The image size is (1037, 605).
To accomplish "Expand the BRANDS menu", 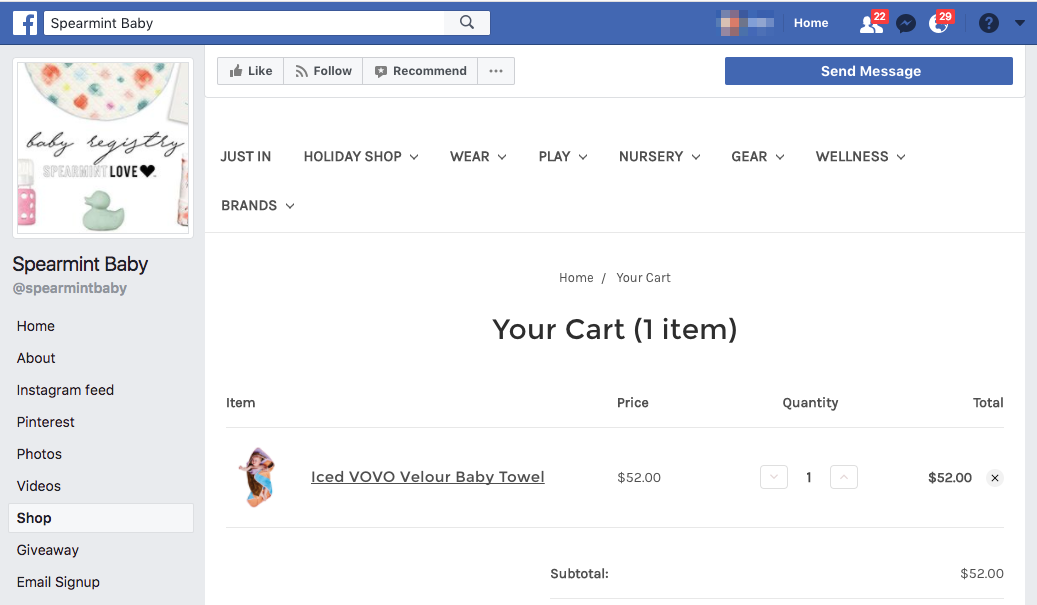I will [258, 206].
